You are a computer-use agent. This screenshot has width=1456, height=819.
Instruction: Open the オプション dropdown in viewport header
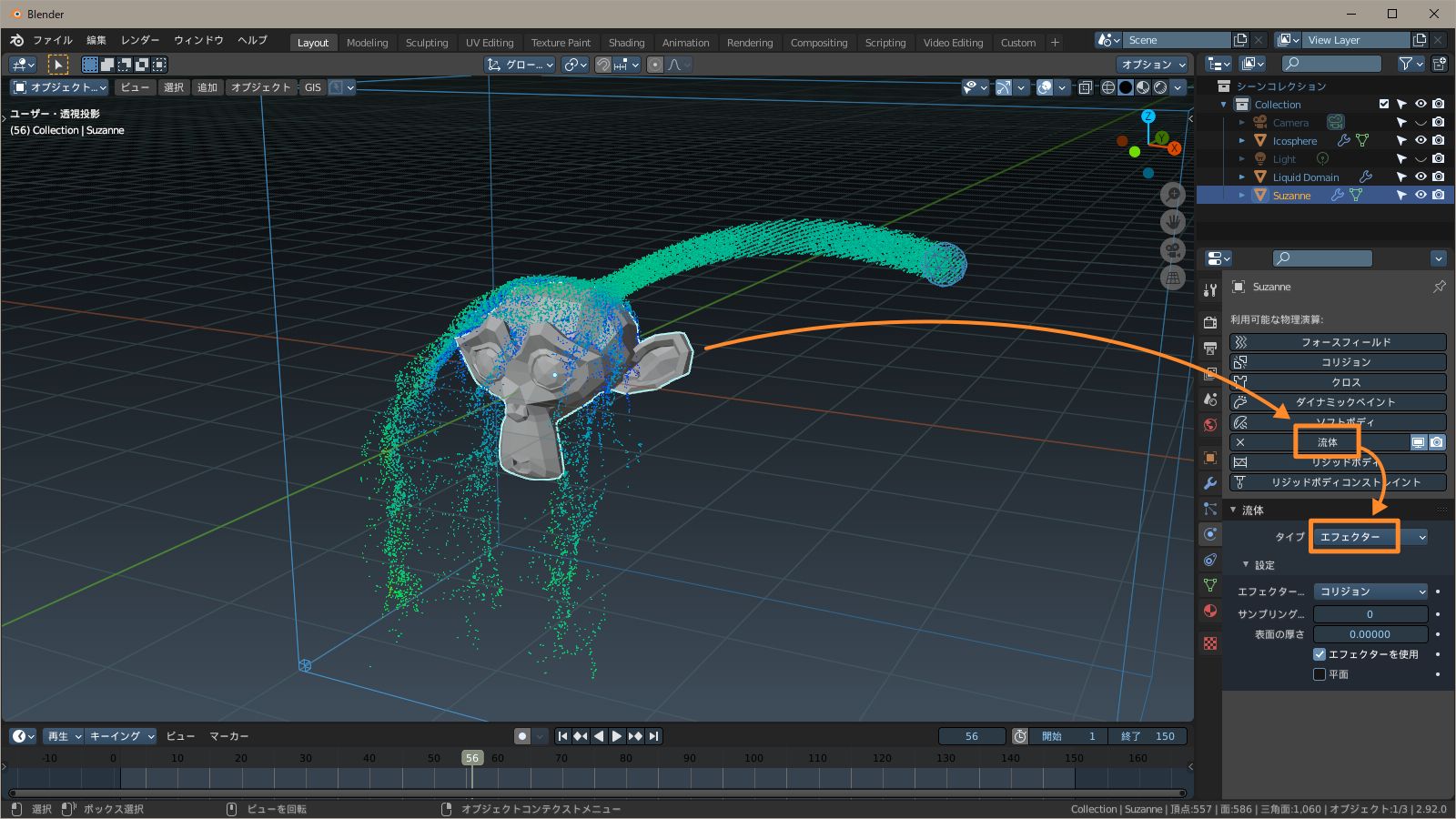coord(1153,65)
